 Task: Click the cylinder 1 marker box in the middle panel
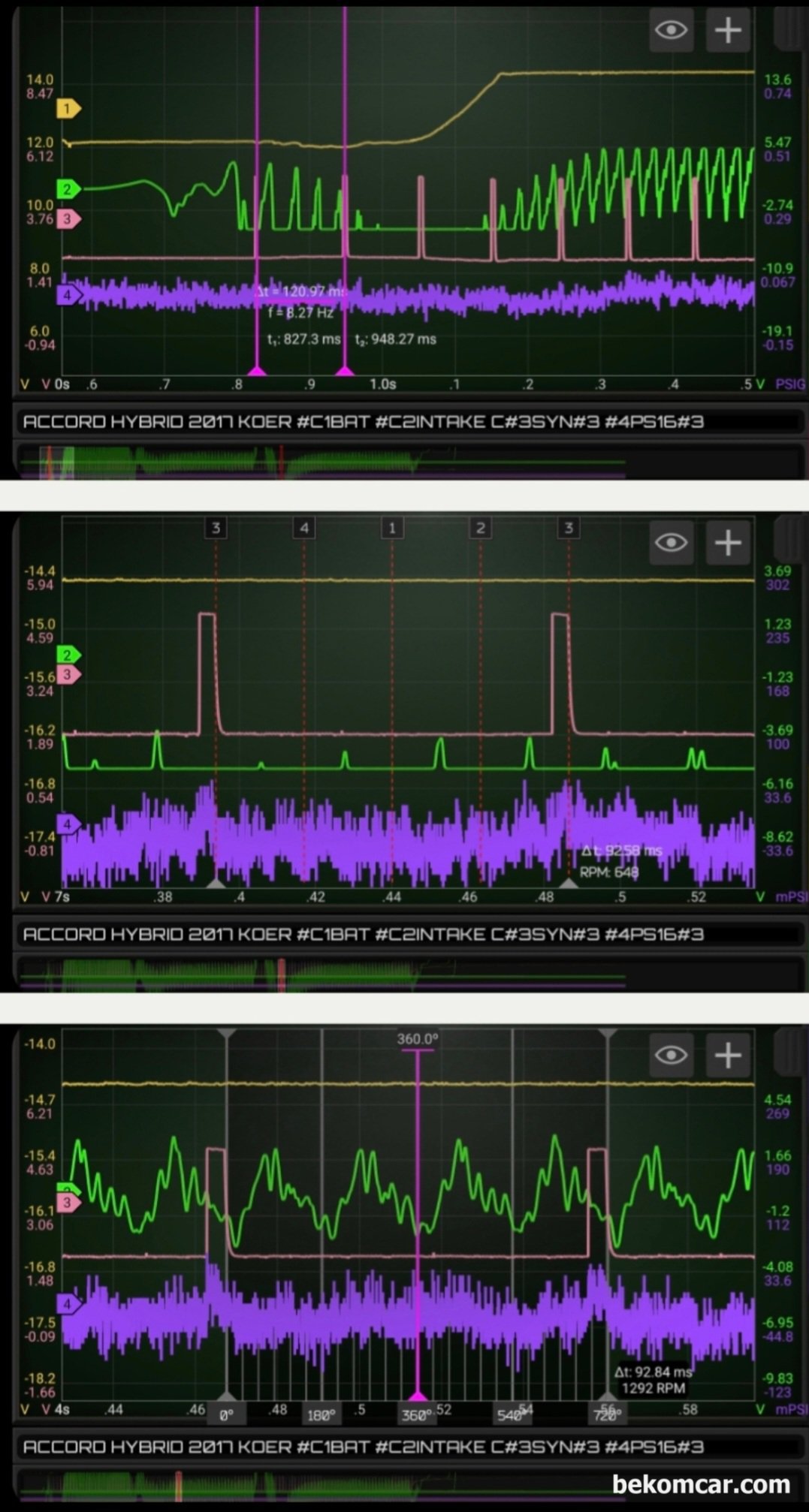click(392, 528)
